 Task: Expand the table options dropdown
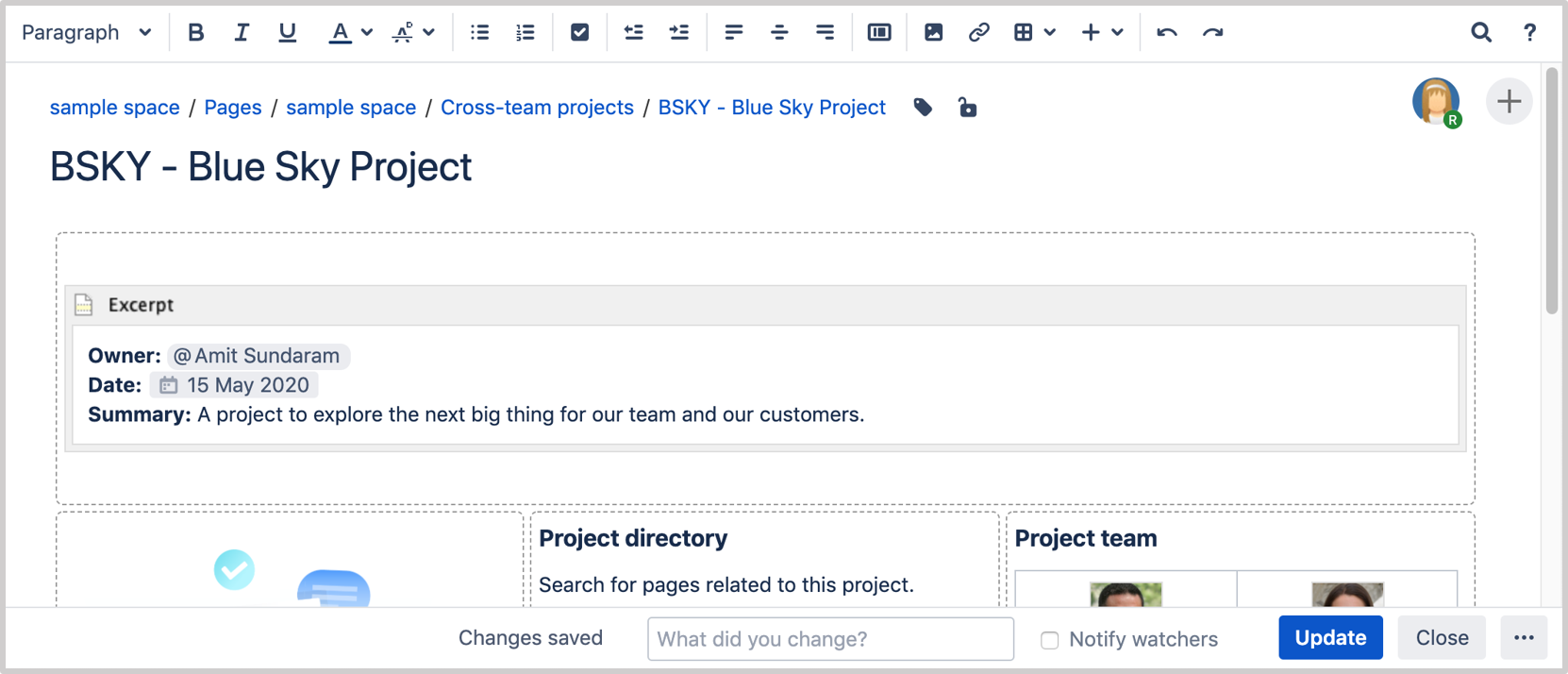click(x=1050, y=33)
